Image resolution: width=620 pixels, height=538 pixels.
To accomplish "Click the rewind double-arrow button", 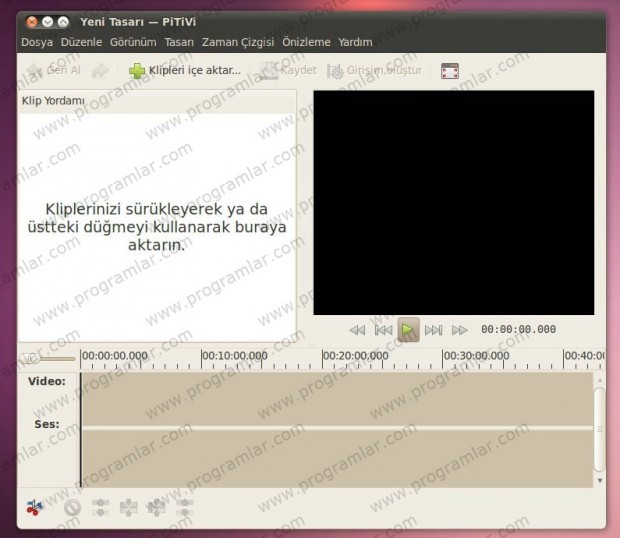I will (x=357, y=330).
